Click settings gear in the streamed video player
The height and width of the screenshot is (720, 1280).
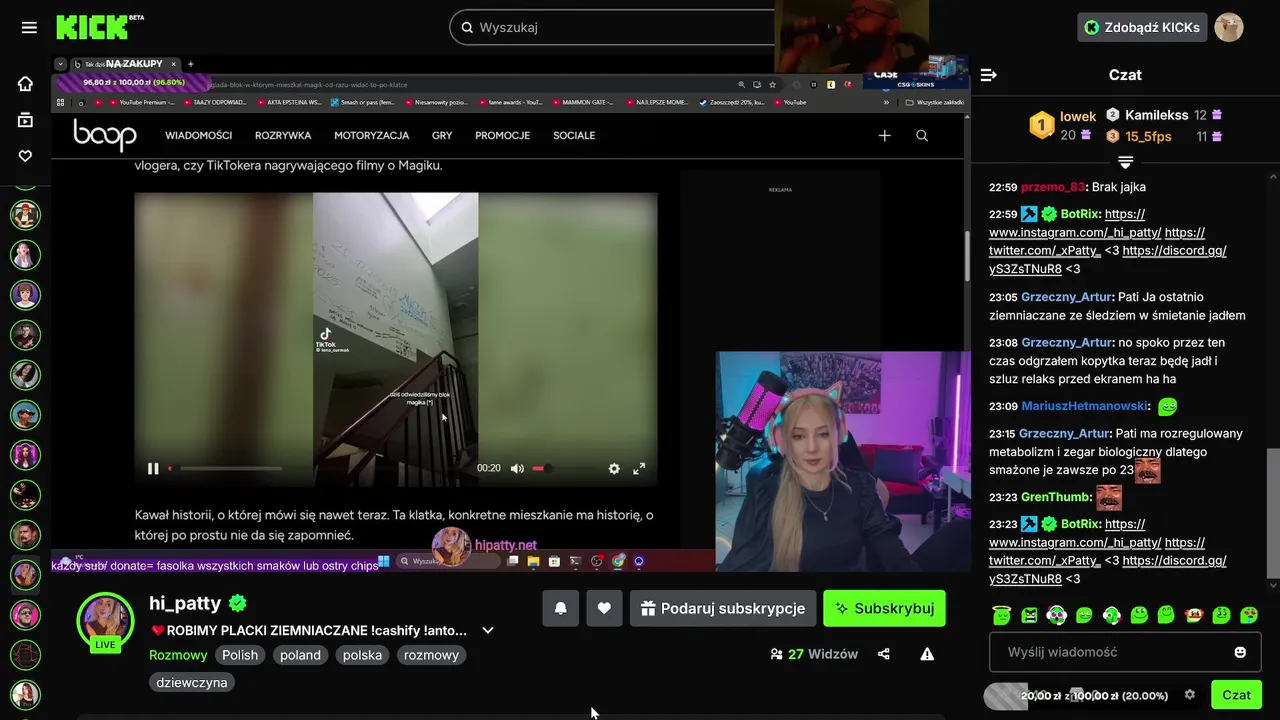click(614, 468)
